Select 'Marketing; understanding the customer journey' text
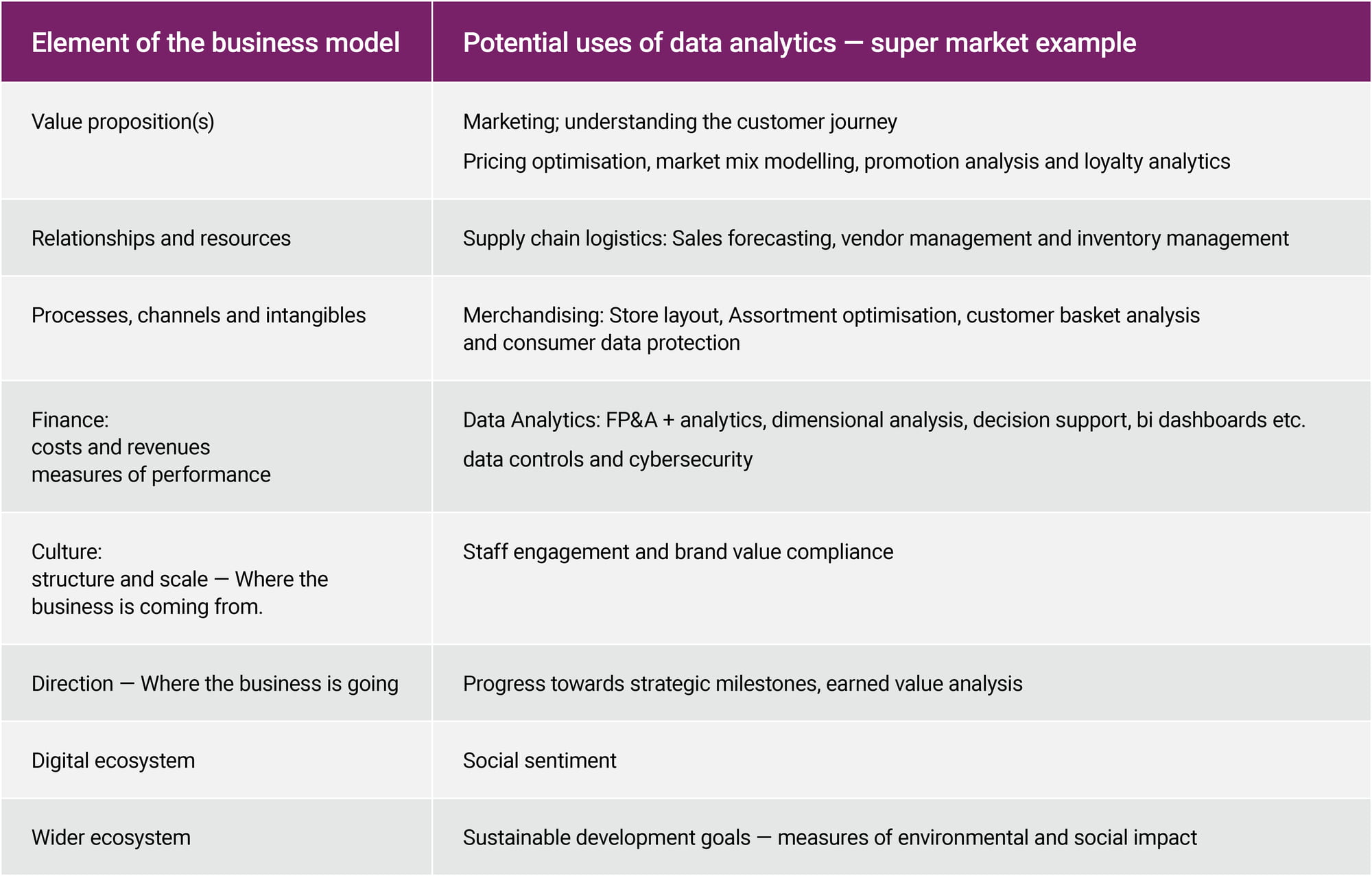 (680, 121)
